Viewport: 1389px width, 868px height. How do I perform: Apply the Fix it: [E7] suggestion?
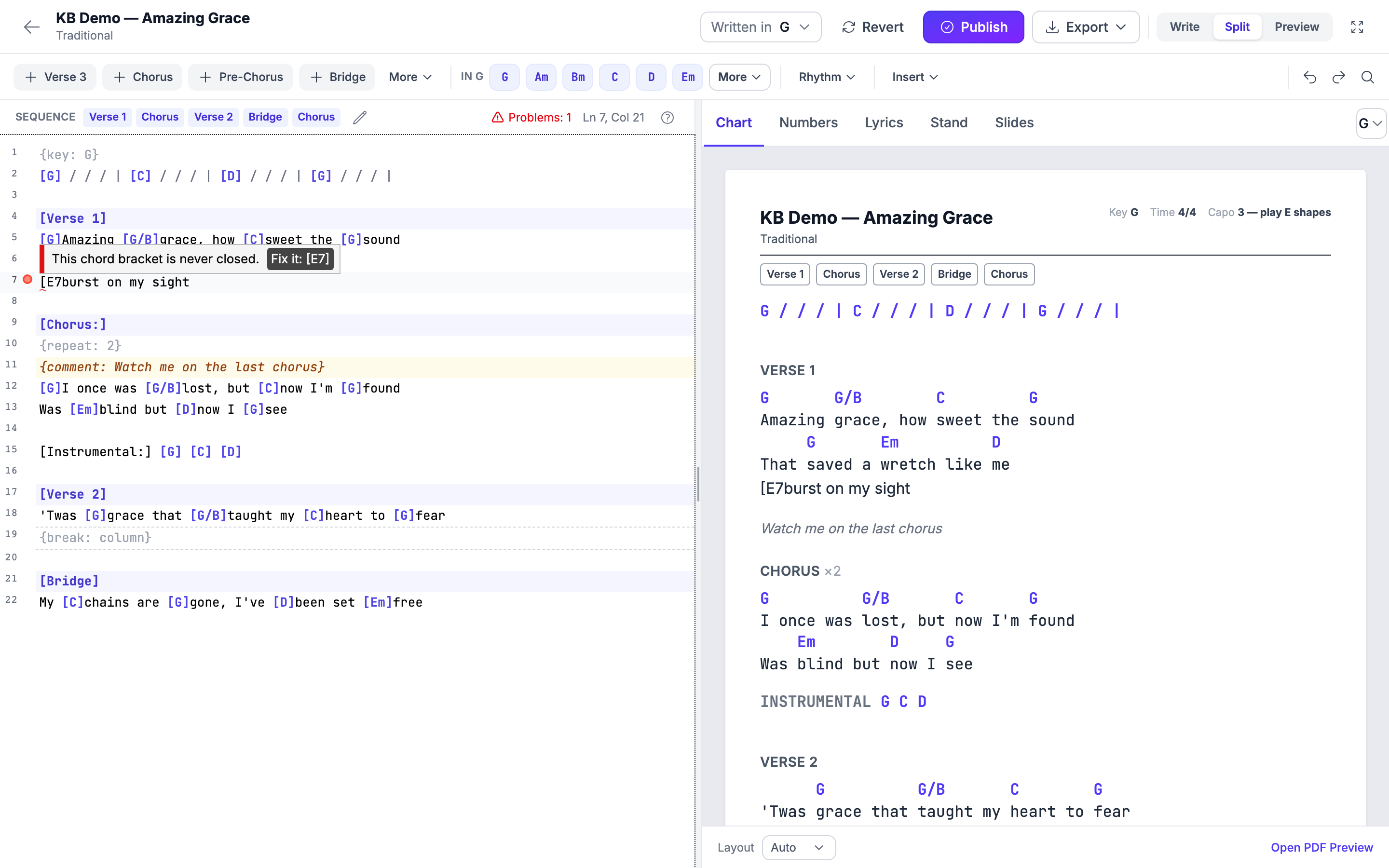[300, 259]
